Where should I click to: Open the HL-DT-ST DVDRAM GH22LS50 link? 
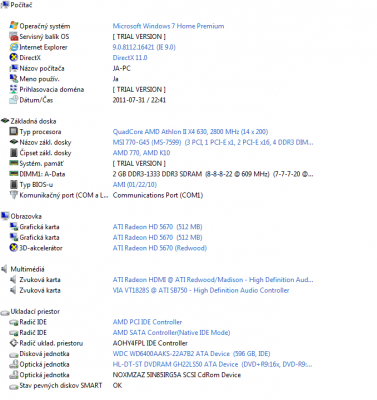click(x=212, y=364)
